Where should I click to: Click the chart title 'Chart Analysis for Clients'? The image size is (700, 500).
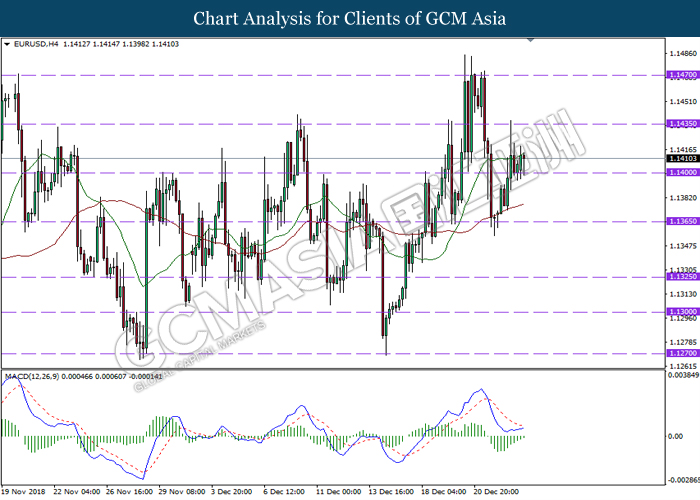tap(349, 19)
